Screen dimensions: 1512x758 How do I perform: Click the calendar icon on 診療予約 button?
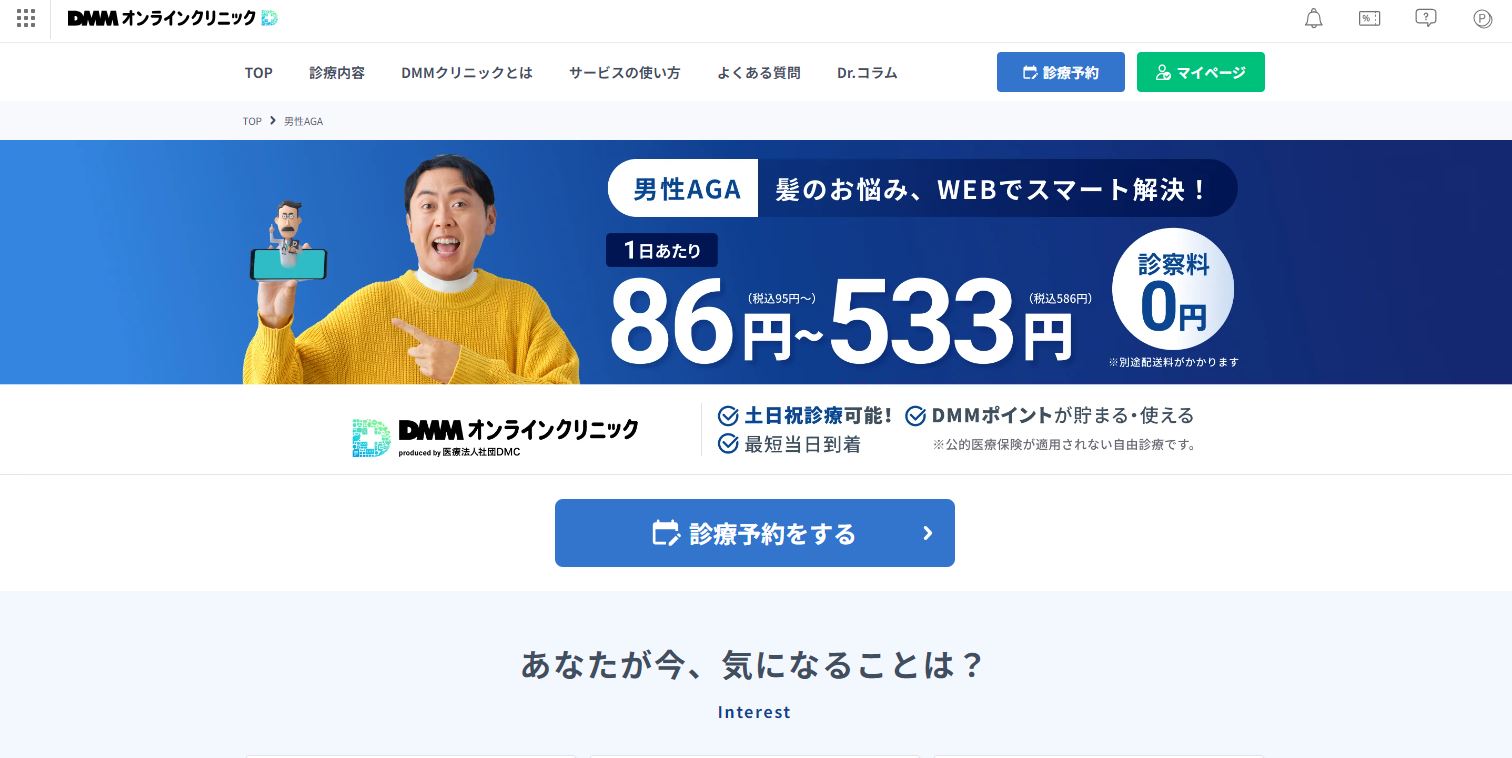coord(1030,72)
